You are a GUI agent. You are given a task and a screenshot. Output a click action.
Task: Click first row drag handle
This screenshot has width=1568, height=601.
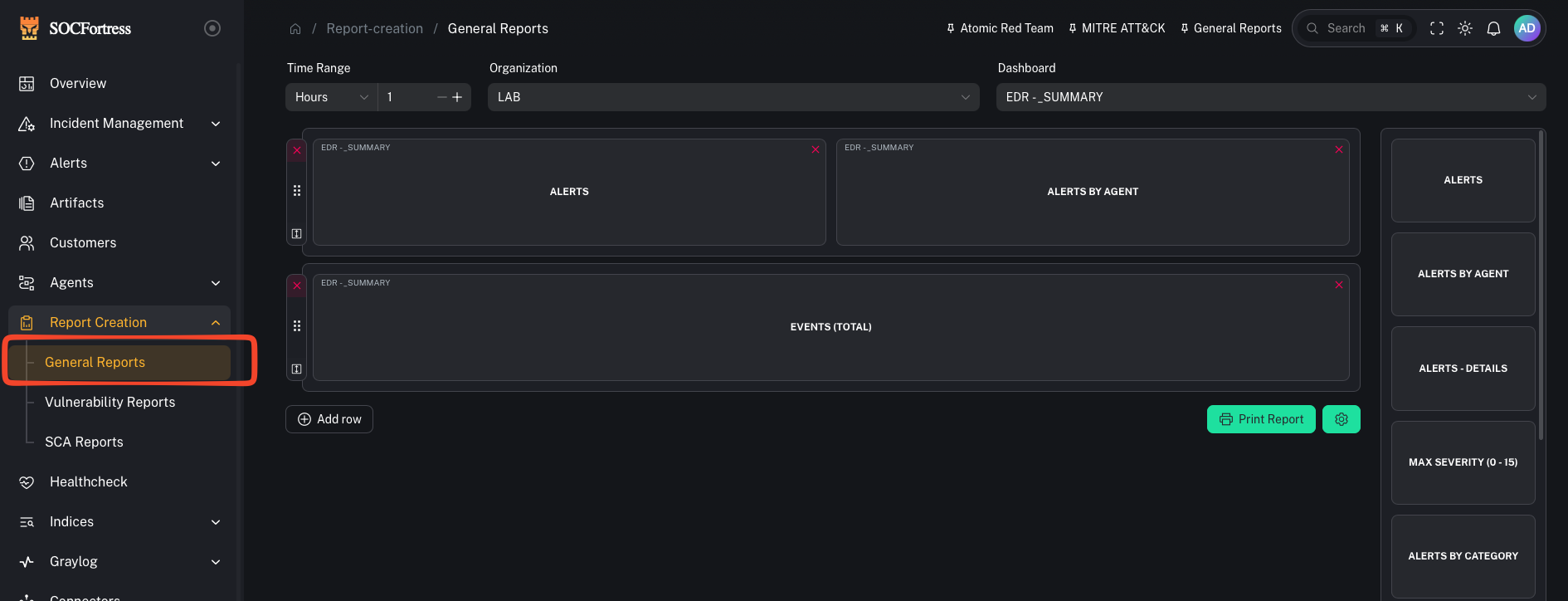point(297,191)
